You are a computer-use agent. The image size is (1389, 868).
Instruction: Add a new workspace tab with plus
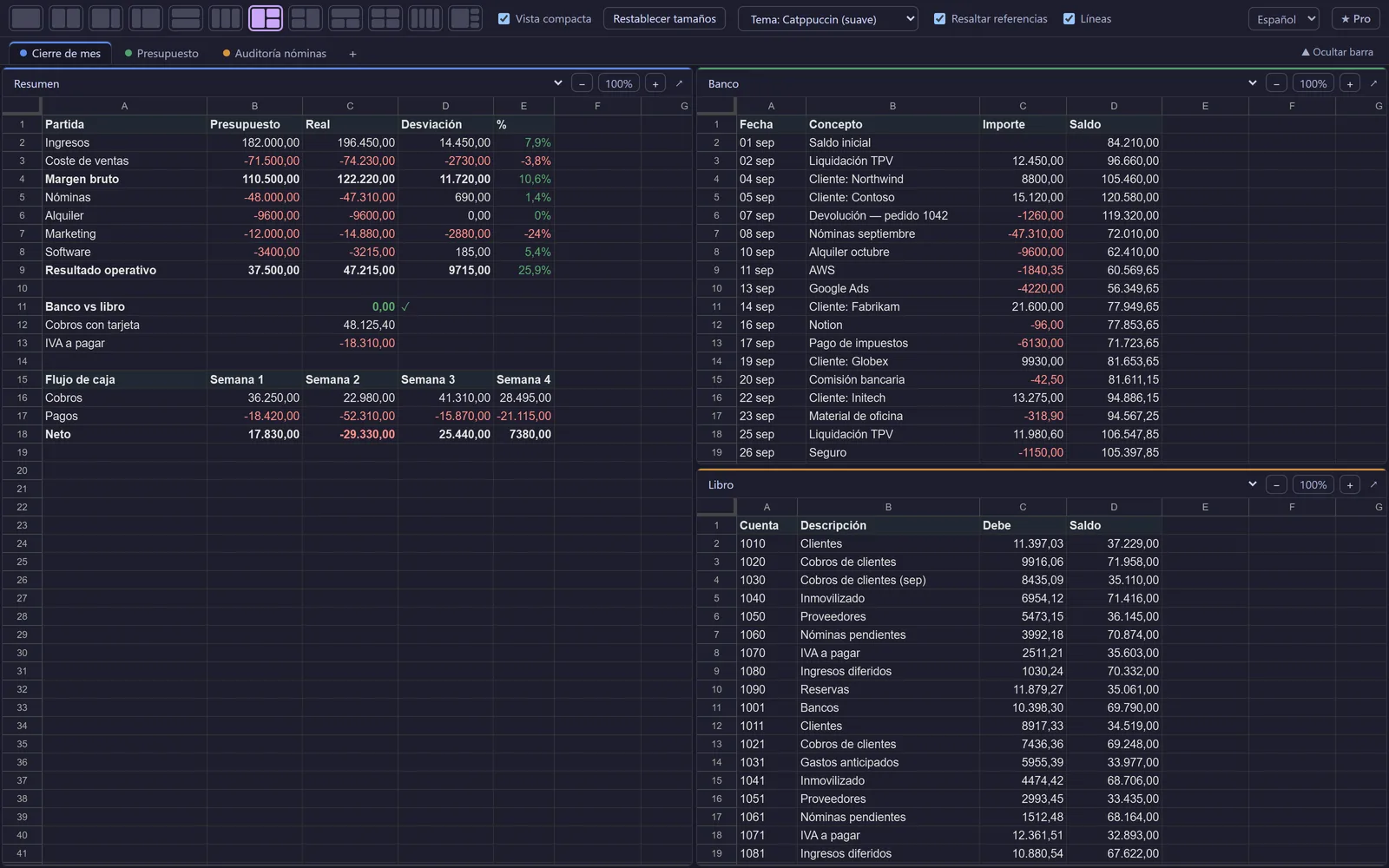pos(352,54)
